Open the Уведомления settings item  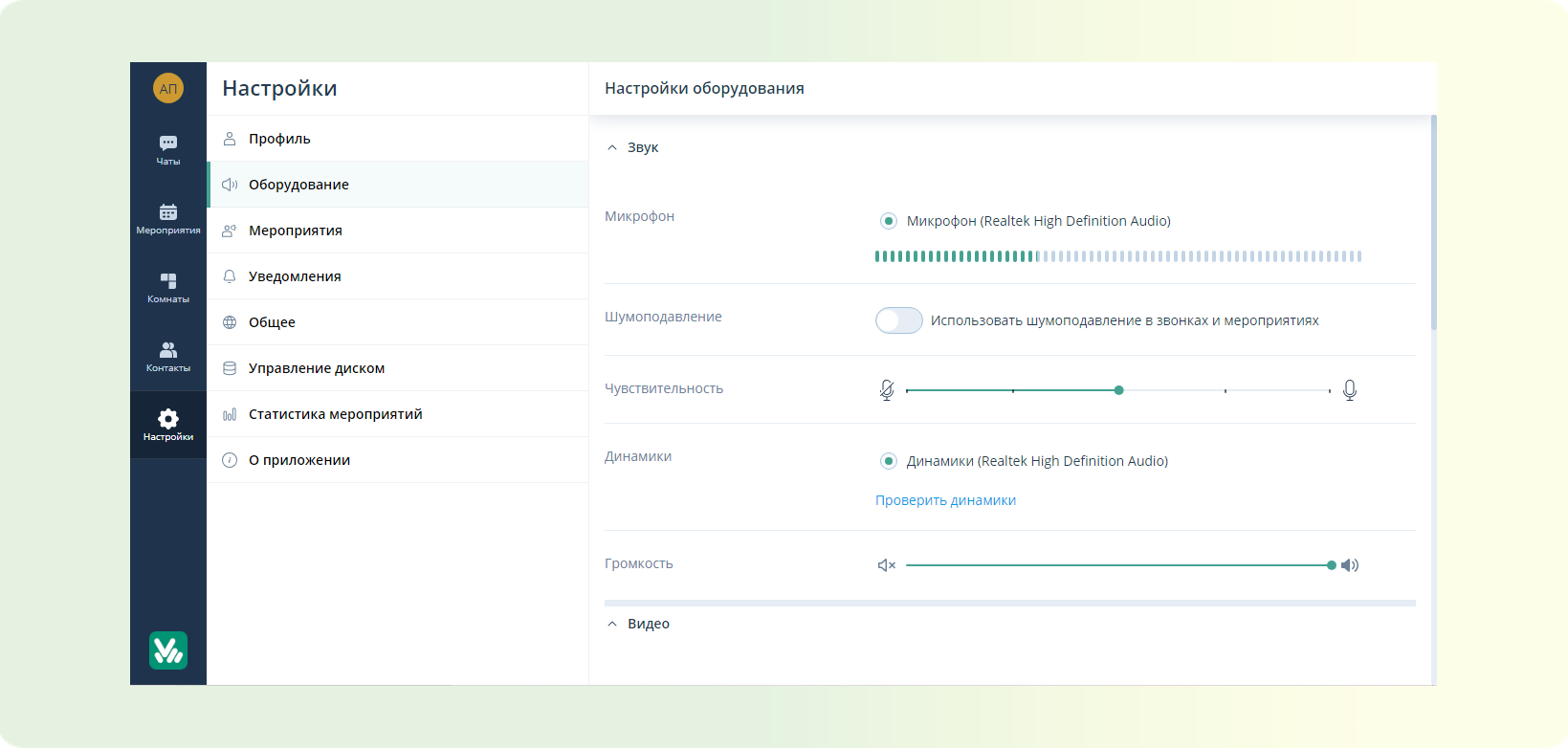pos(295,276)
